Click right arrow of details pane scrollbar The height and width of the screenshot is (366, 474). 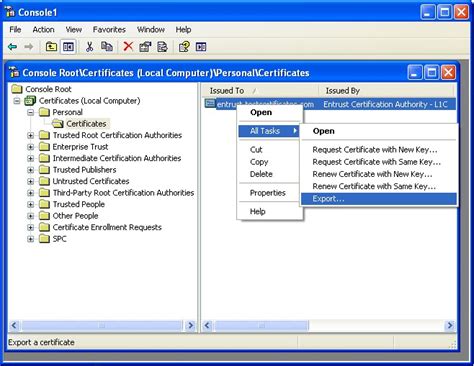click(450, 325)
